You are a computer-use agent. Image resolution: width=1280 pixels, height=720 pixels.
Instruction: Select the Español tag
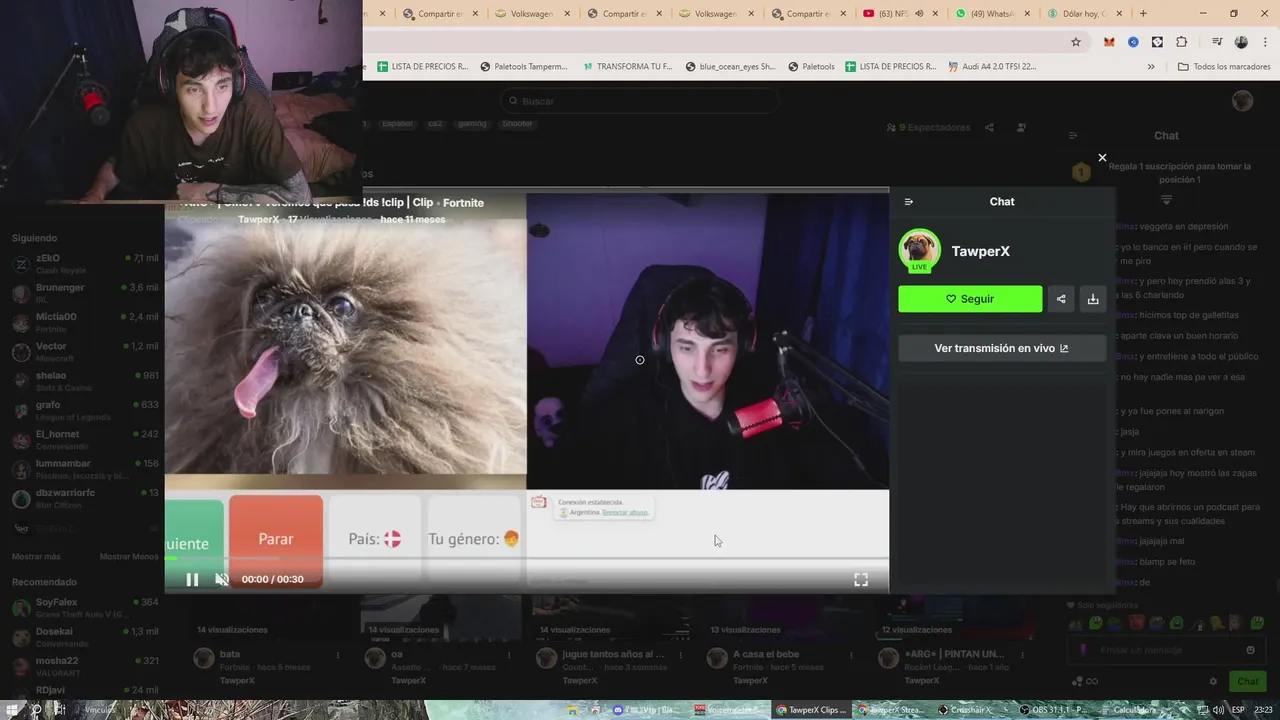397,124
